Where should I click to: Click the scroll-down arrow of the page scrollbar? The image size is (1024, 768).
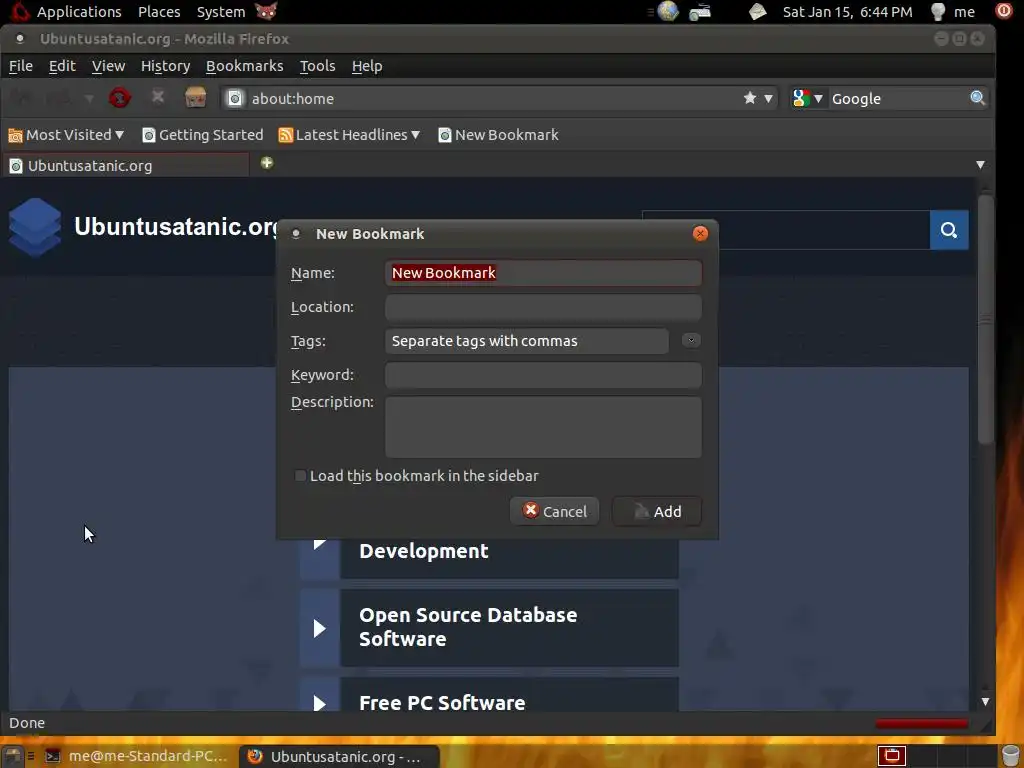985,701
